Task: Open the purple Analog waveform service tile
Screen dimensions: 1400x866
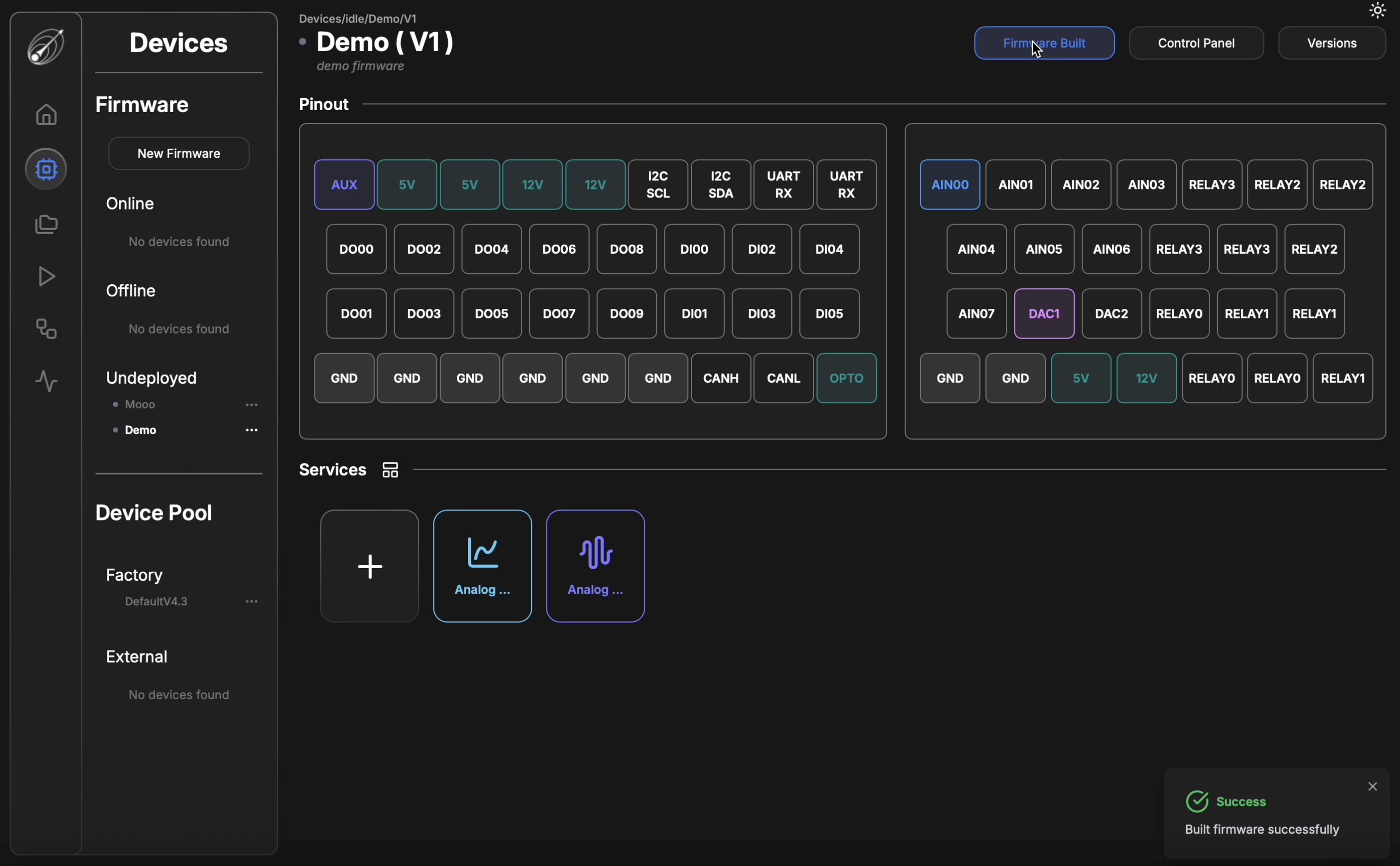Action: point(596,566)
